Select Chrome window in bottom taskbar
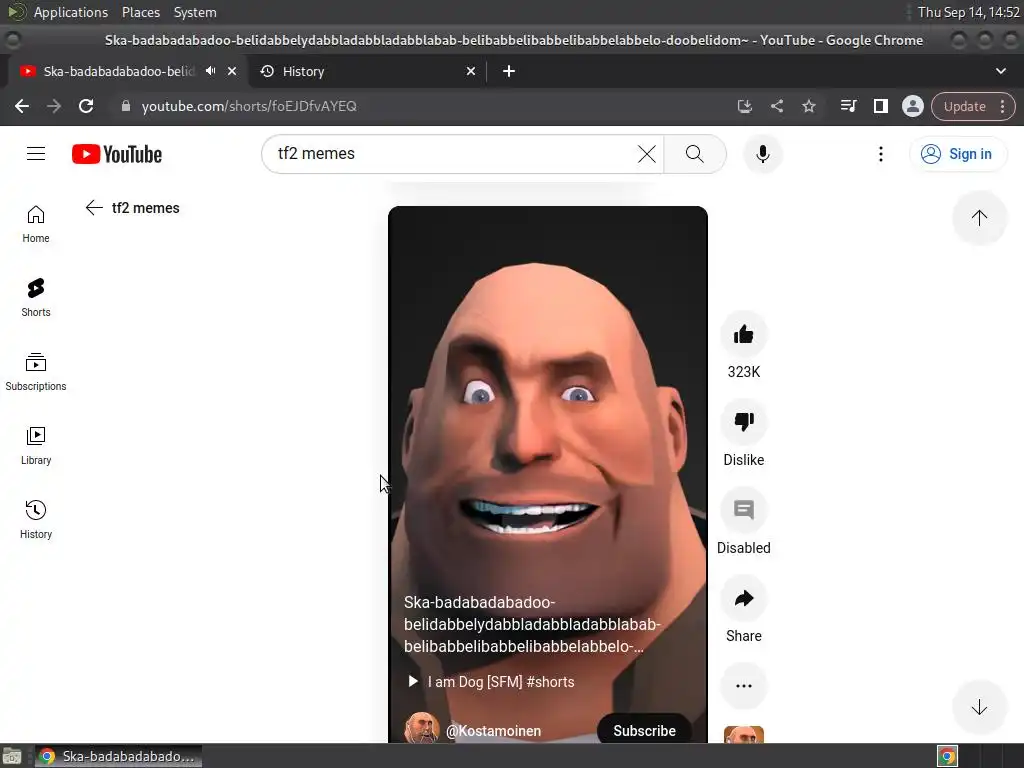Screen dimensions: 1024x768 tap(118, 756)
